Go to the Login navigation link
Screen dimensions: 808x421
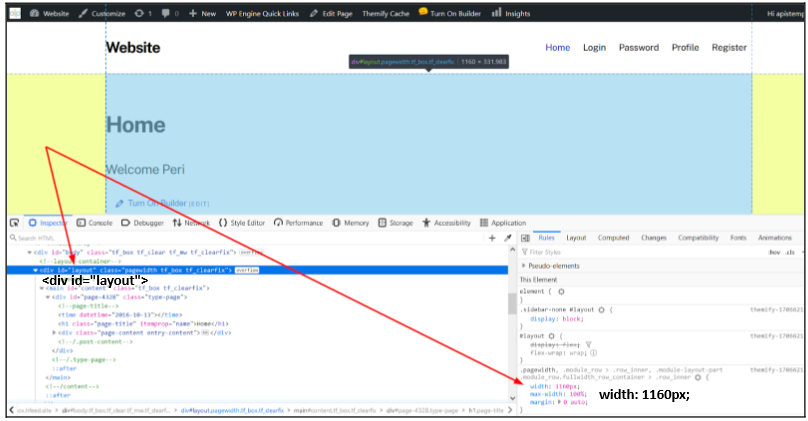[x=594, y=47]
